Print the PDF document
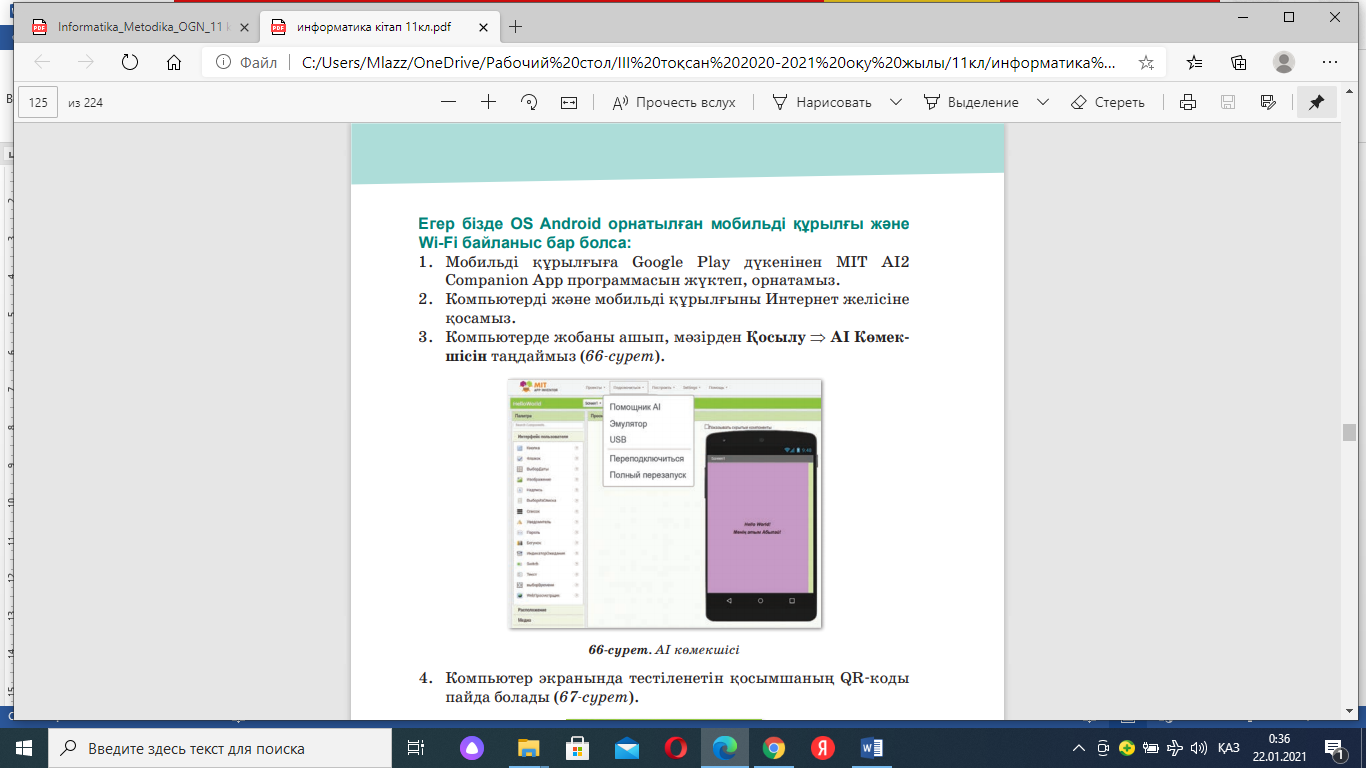Screen dimensions: 1366x768 [x=1188, y=102]
